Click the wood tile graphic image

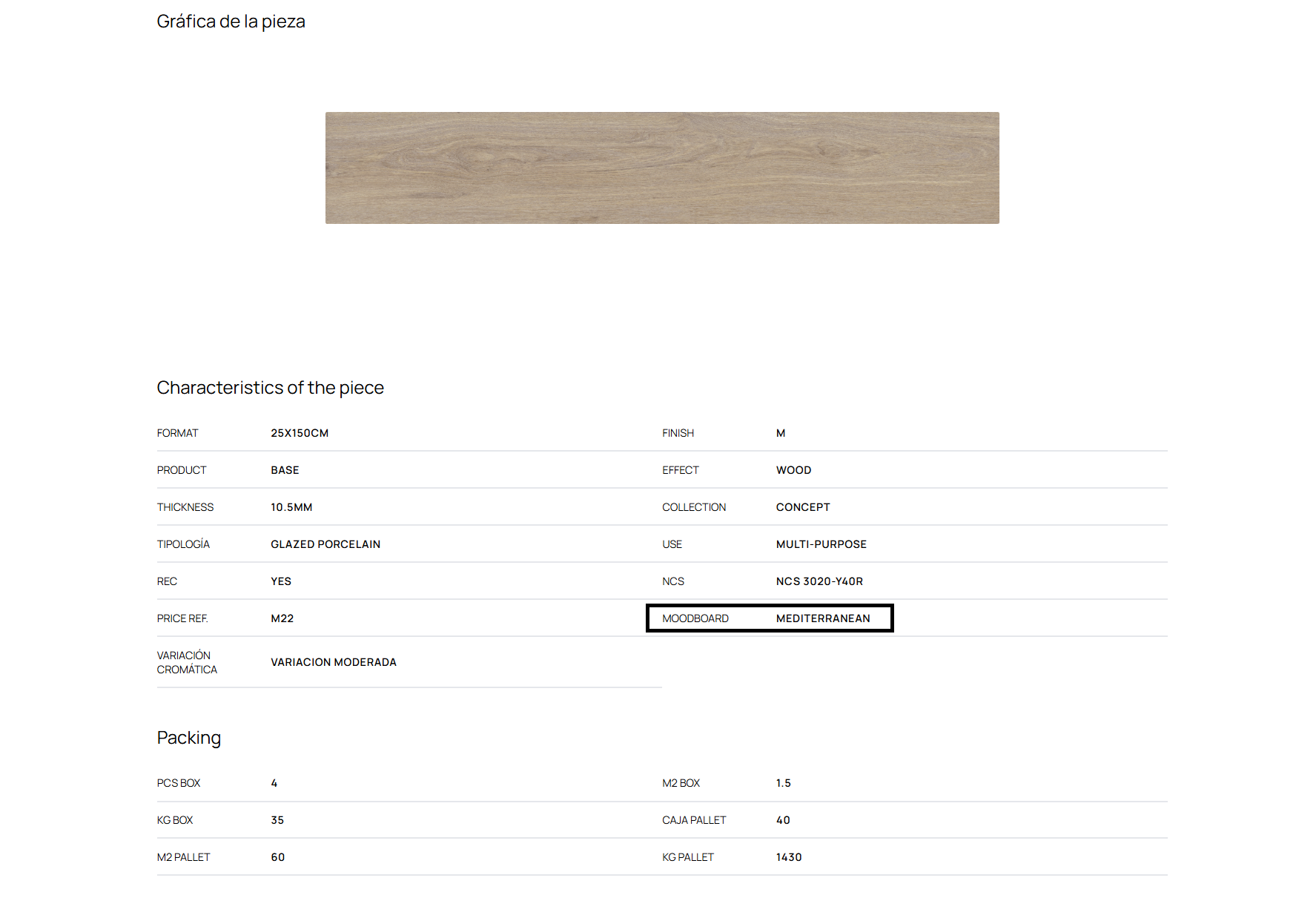(x=662, y=168)
